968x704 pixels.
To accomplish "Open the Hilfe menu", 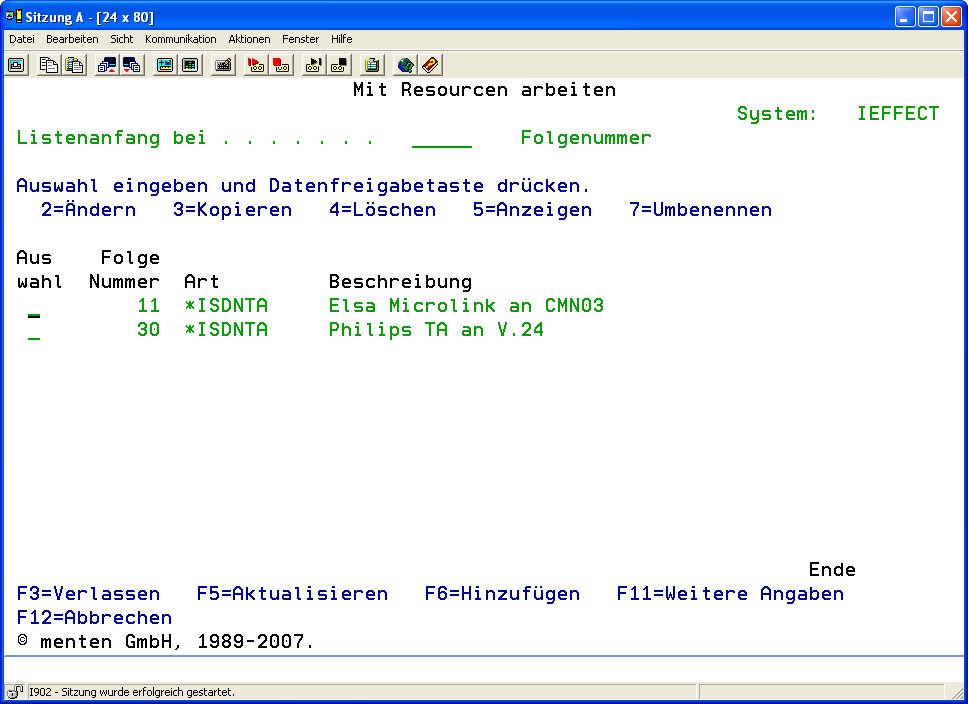I will (342, 39).
